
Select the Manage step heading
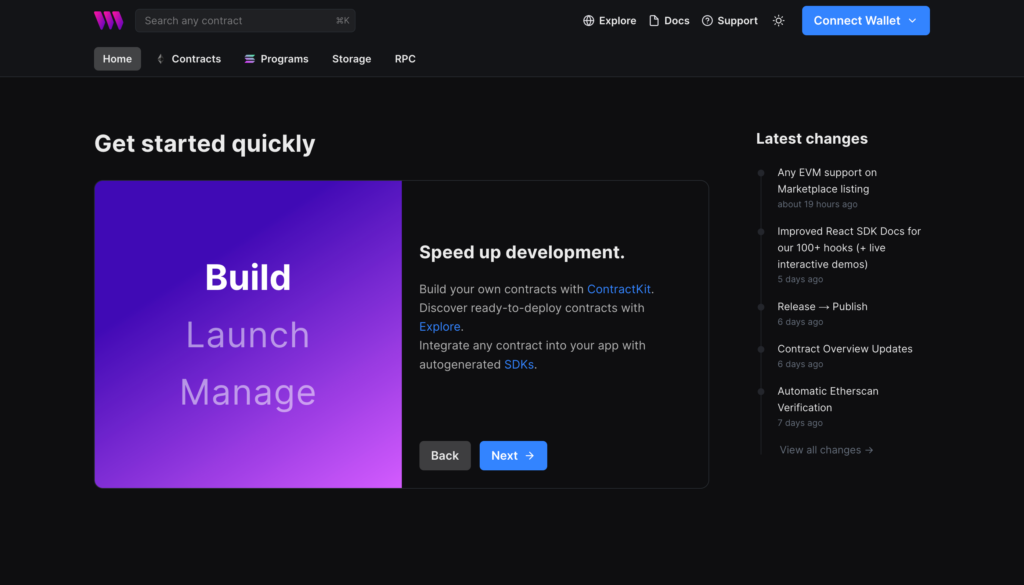(x=248, y=392)
